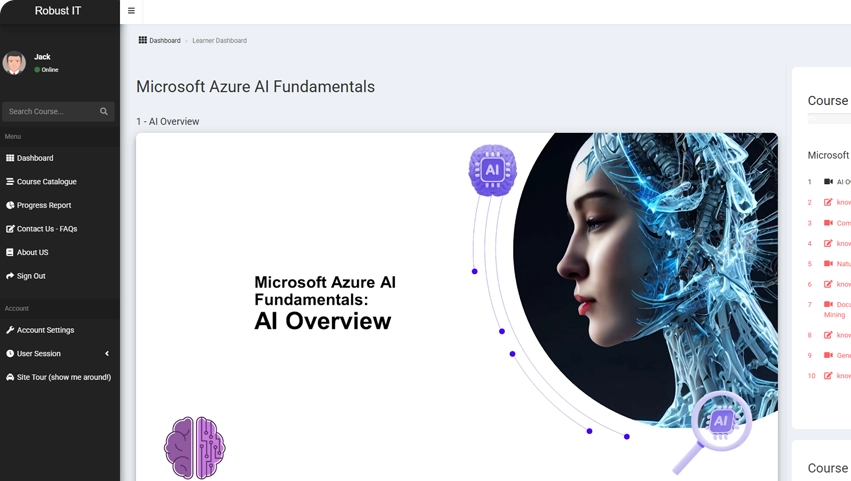The height and width of the screenshot is (481, 851).
Task: Click 'Microsoft Azure AI Fundamentals' page title
Action: (x=256, y=87)
